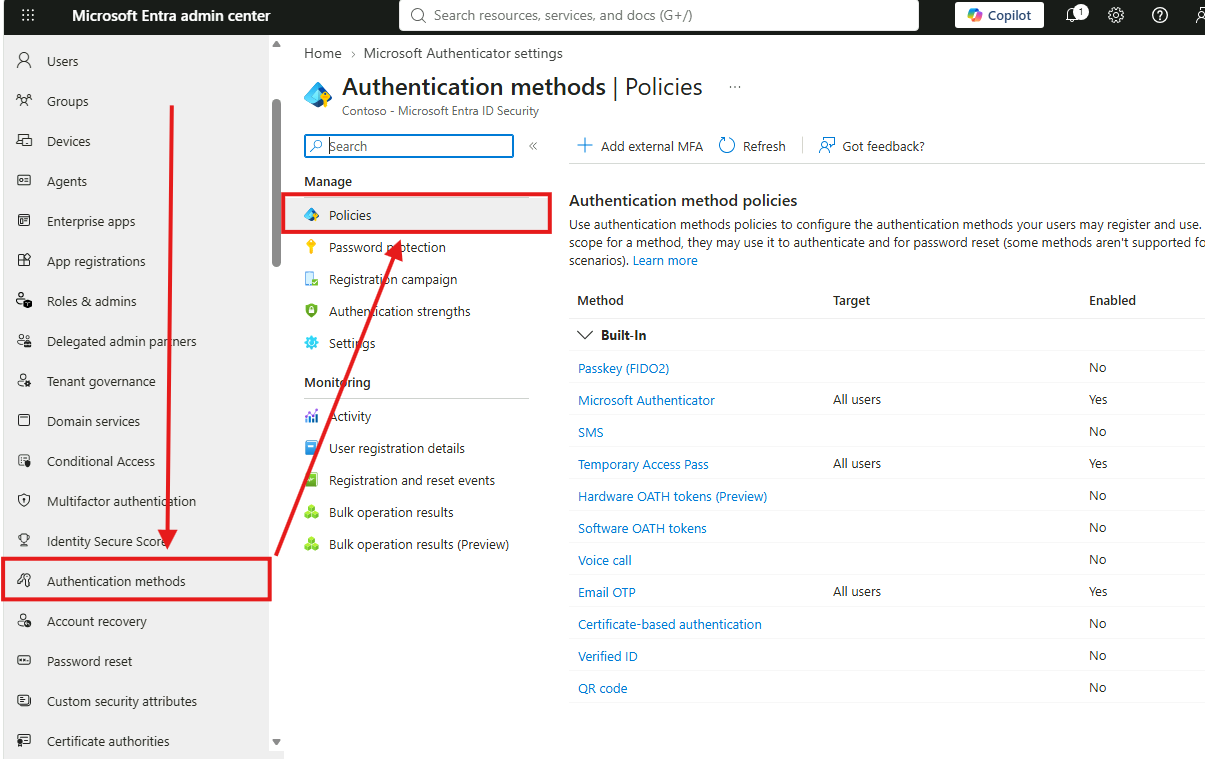
Task: Click the Groups icon in sidebar
Action: 25,101
